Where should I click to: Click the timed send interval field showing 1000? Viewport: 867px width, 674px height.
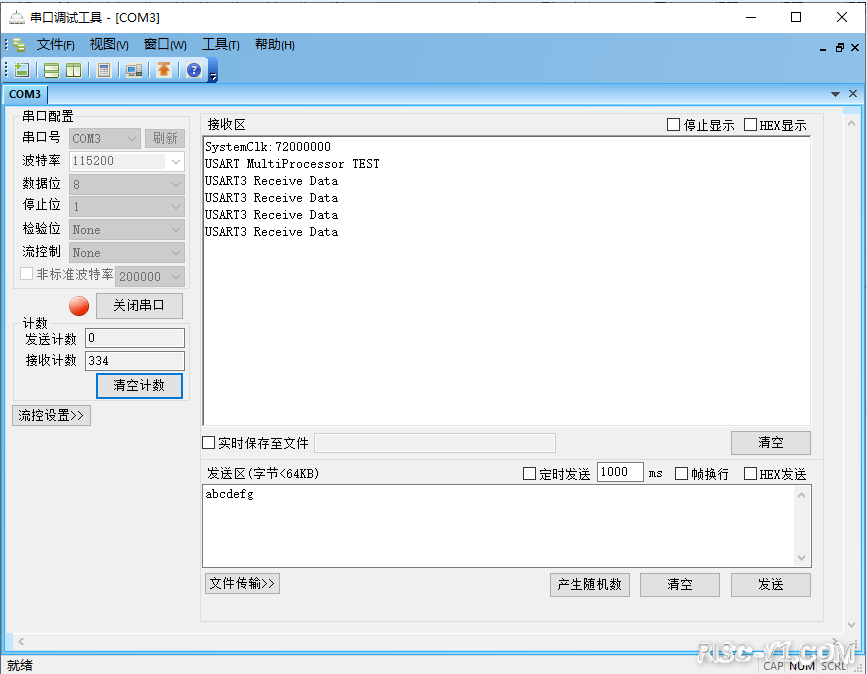coord(619,473)
